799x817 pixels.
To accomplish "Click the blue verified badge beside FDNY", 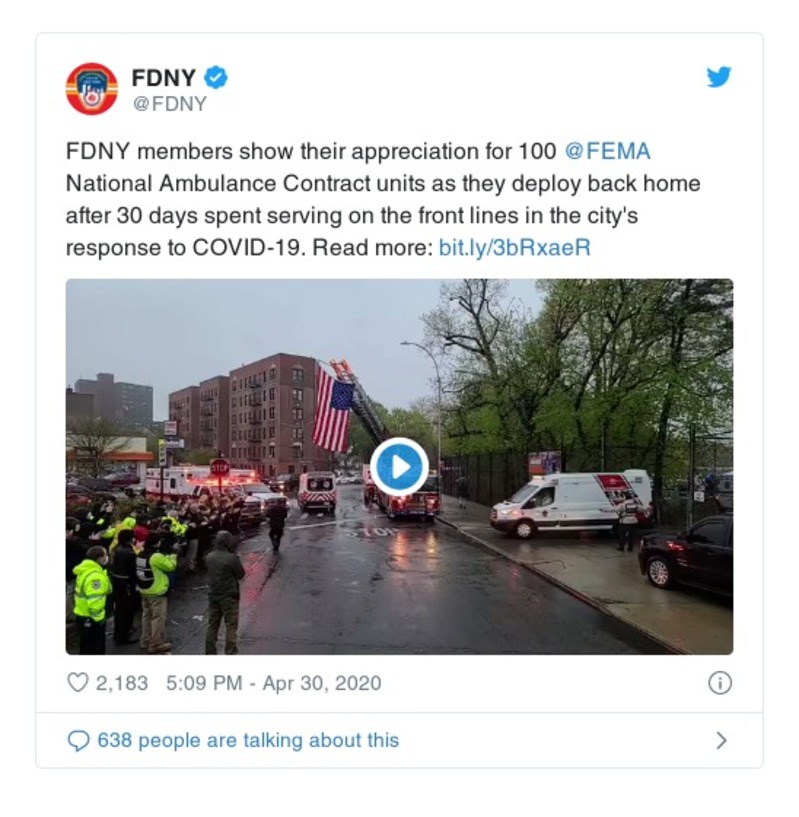I will coord(215,78).
